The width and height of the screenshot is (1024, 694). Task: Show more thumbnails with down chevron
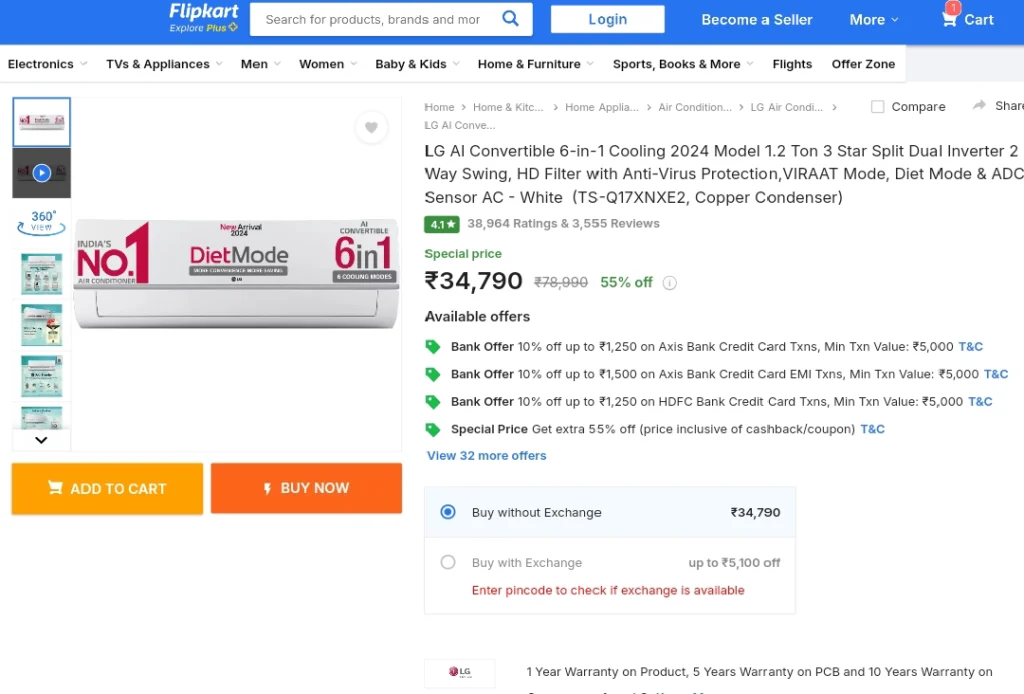tap(41, 440)
